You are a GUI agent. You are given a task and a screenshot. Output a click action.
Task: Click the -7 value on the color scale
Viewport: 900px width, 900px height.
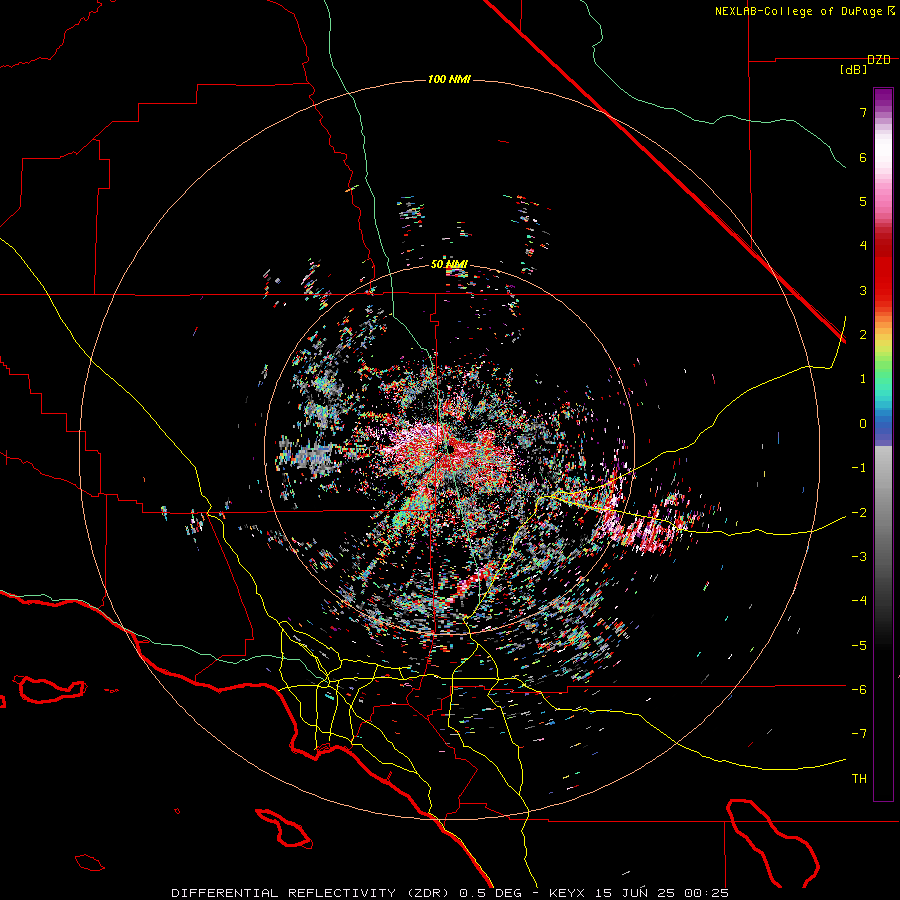(x=859, y=734)
